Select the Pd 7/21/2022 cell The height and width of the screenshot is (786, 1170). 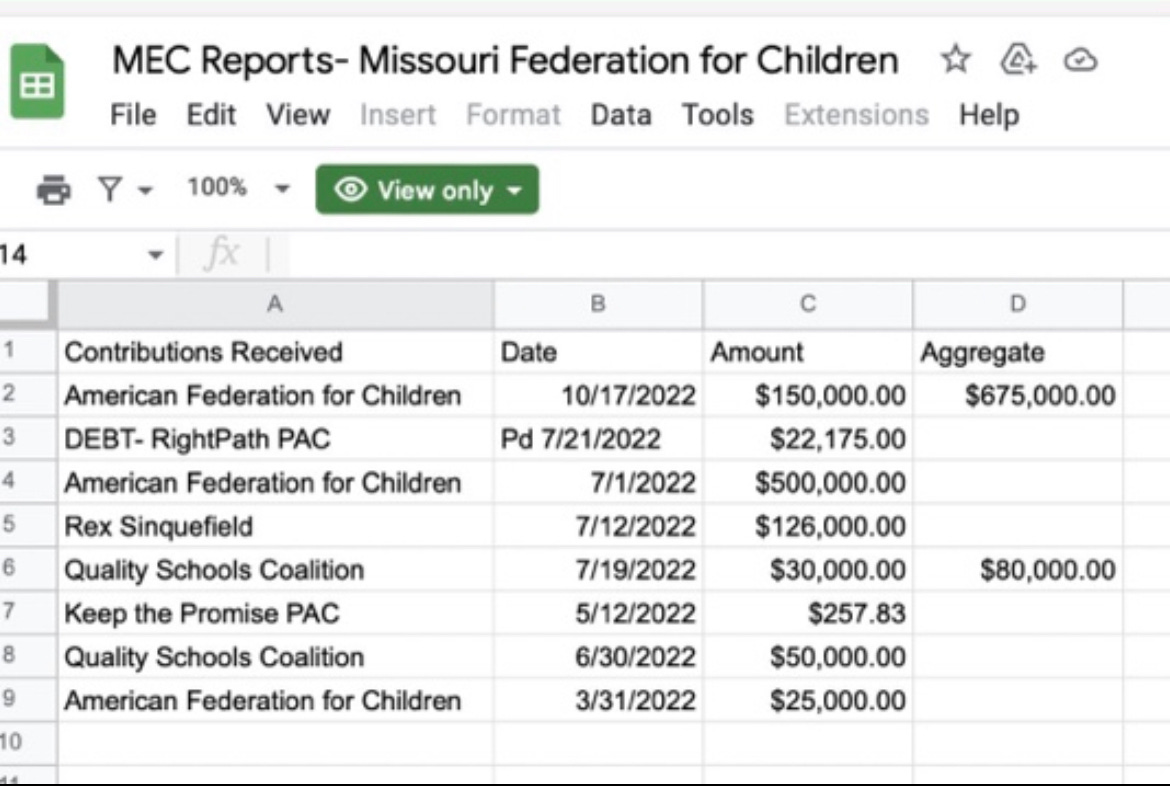598,439
